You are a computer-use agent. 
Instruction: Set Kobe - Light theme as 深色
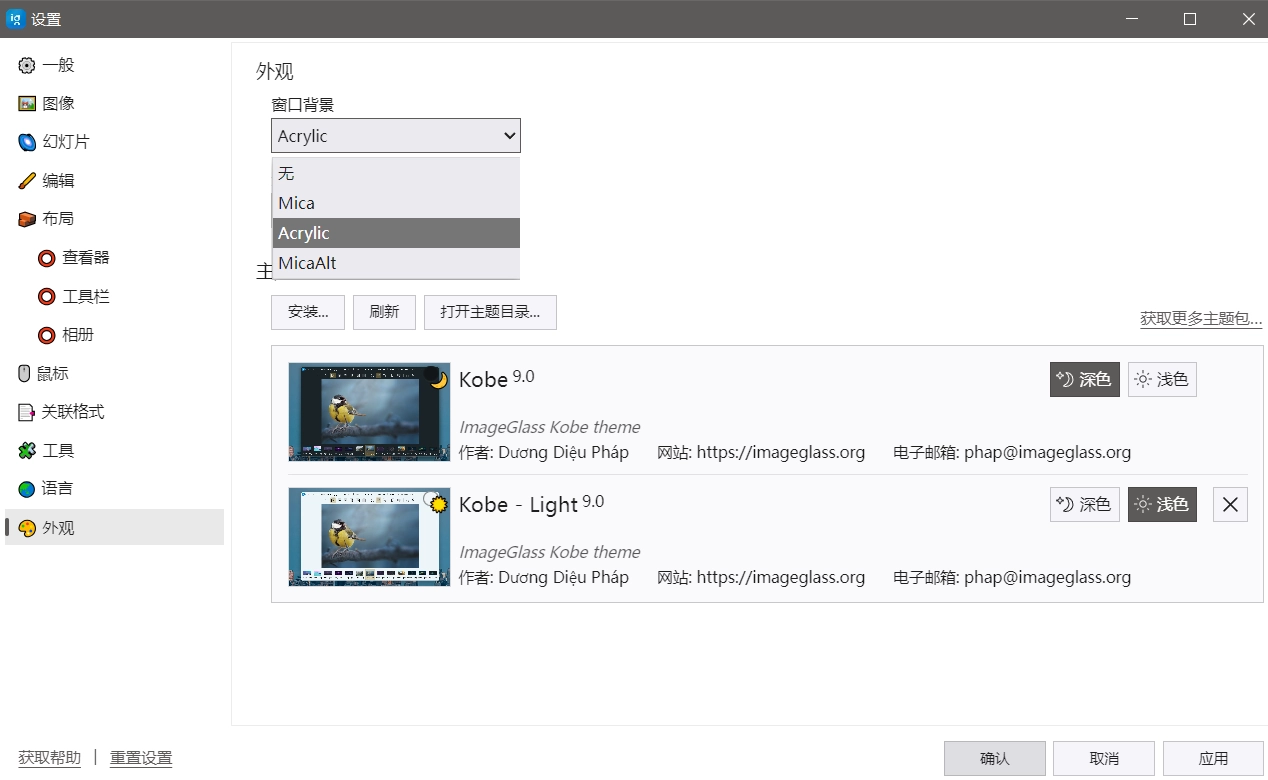[1084, 505]
